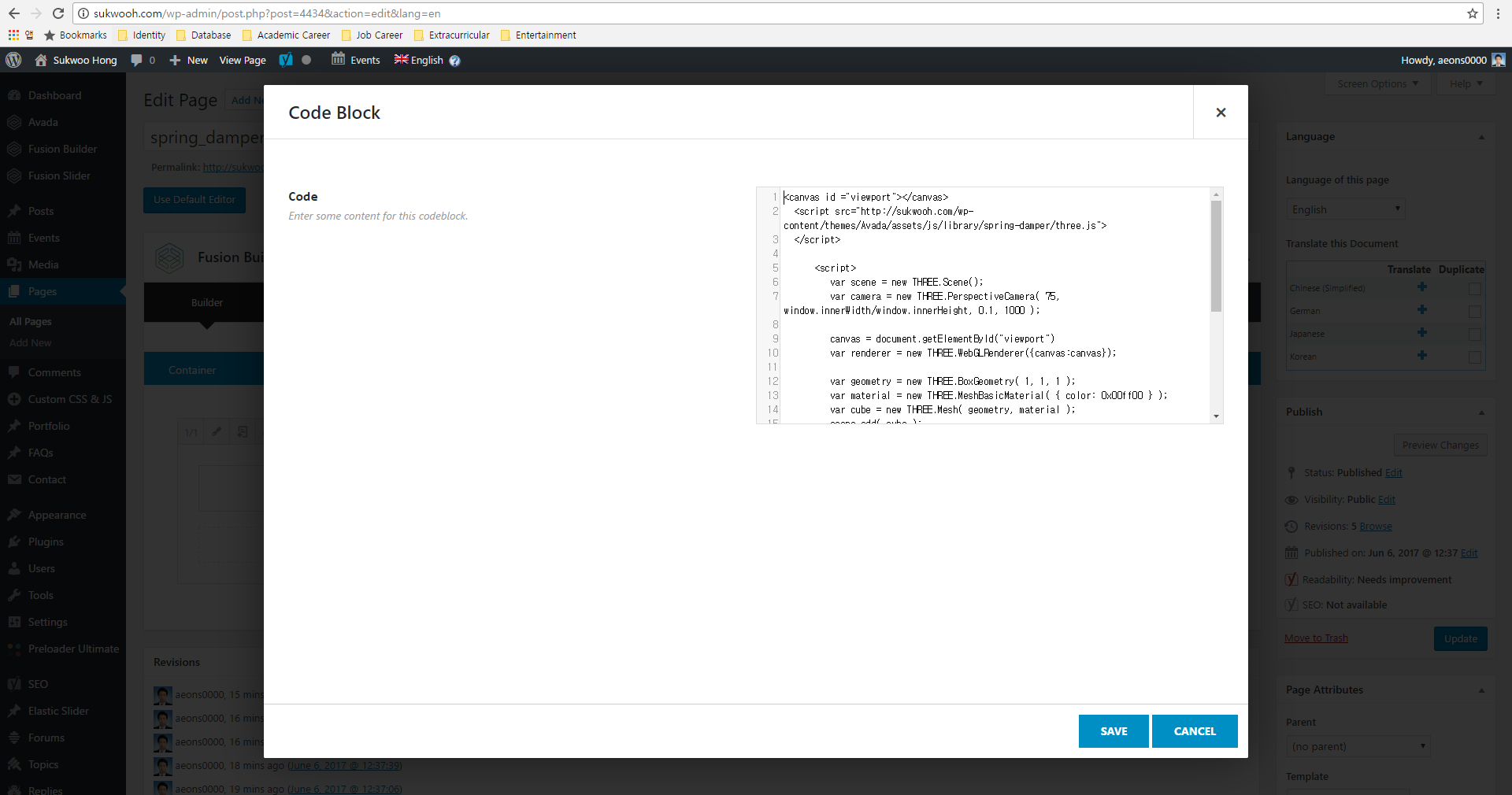Open Sukwoo Hong site home icon

41,60
